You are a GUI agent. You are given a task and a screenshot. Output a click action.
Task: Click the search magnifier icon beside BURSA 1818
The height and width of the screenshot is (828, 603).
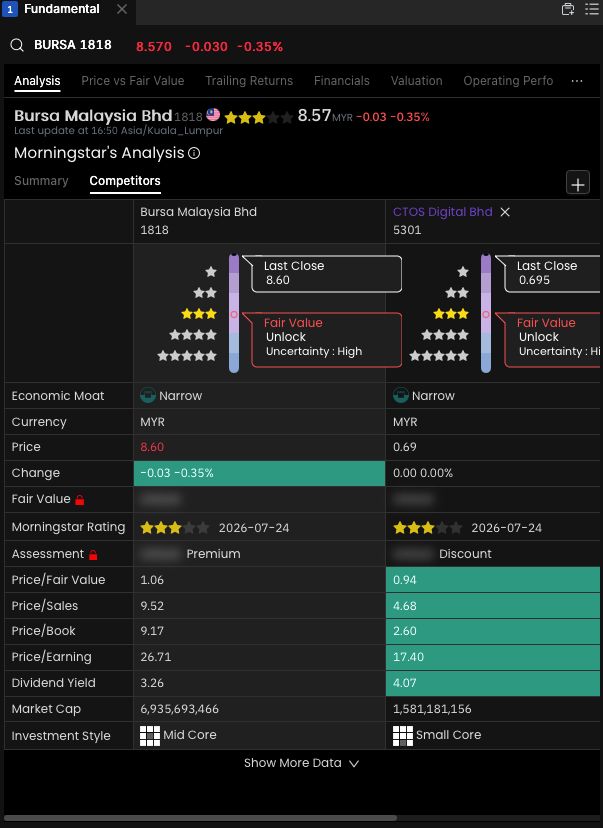click(x=17, y=45)
